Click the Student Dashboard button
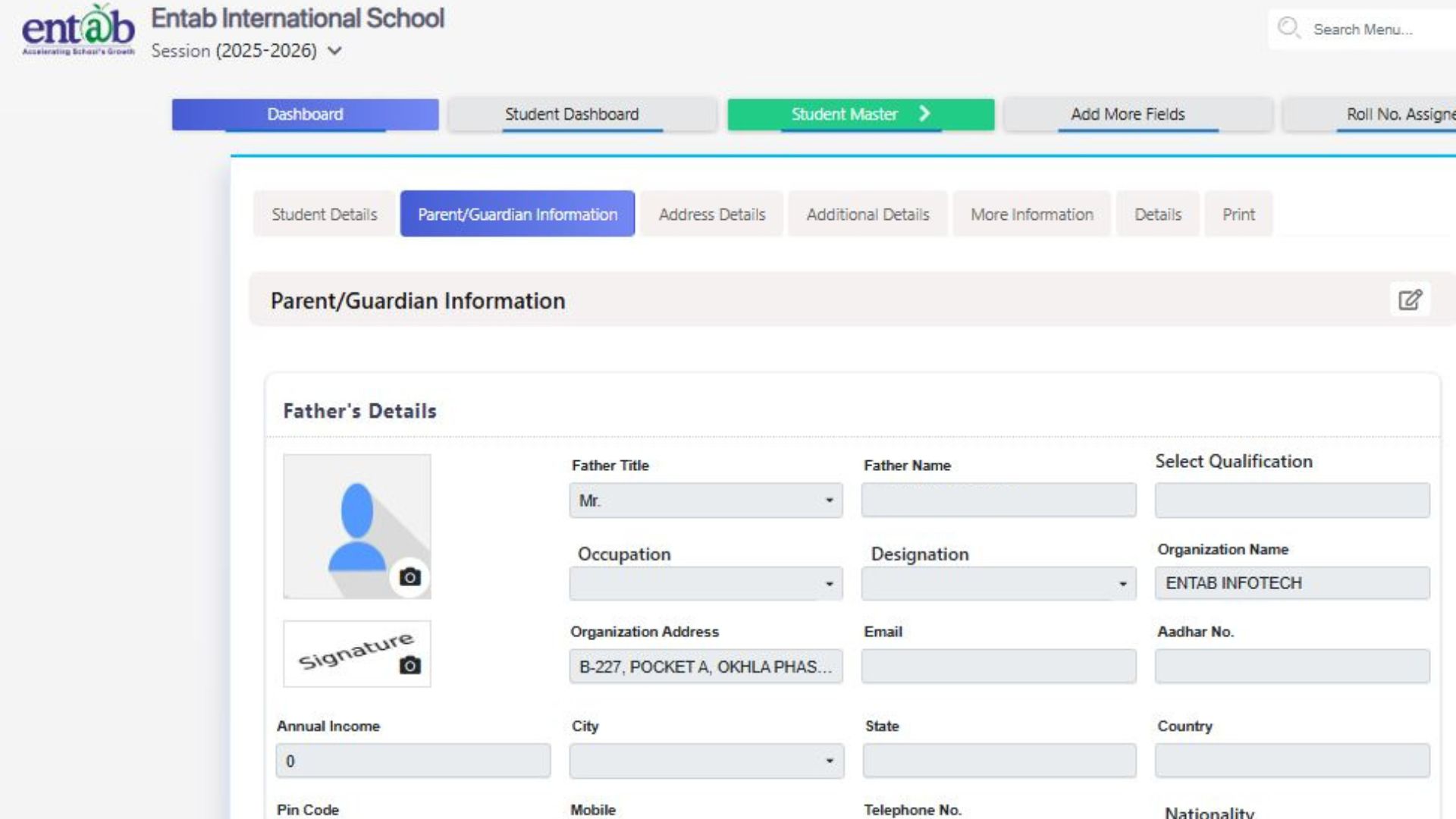 572,115
